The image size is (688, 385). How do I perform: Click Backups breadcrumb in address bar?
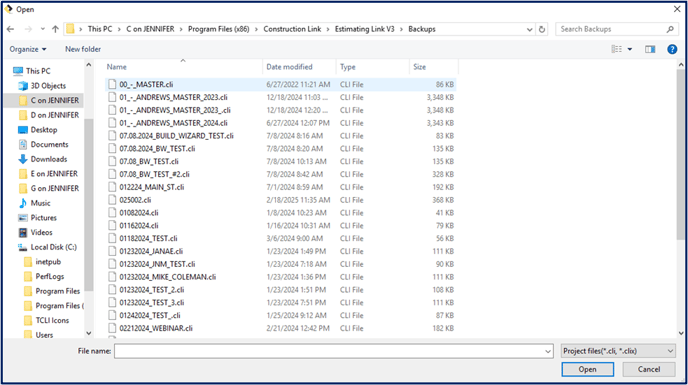click(x=422, y=29)
